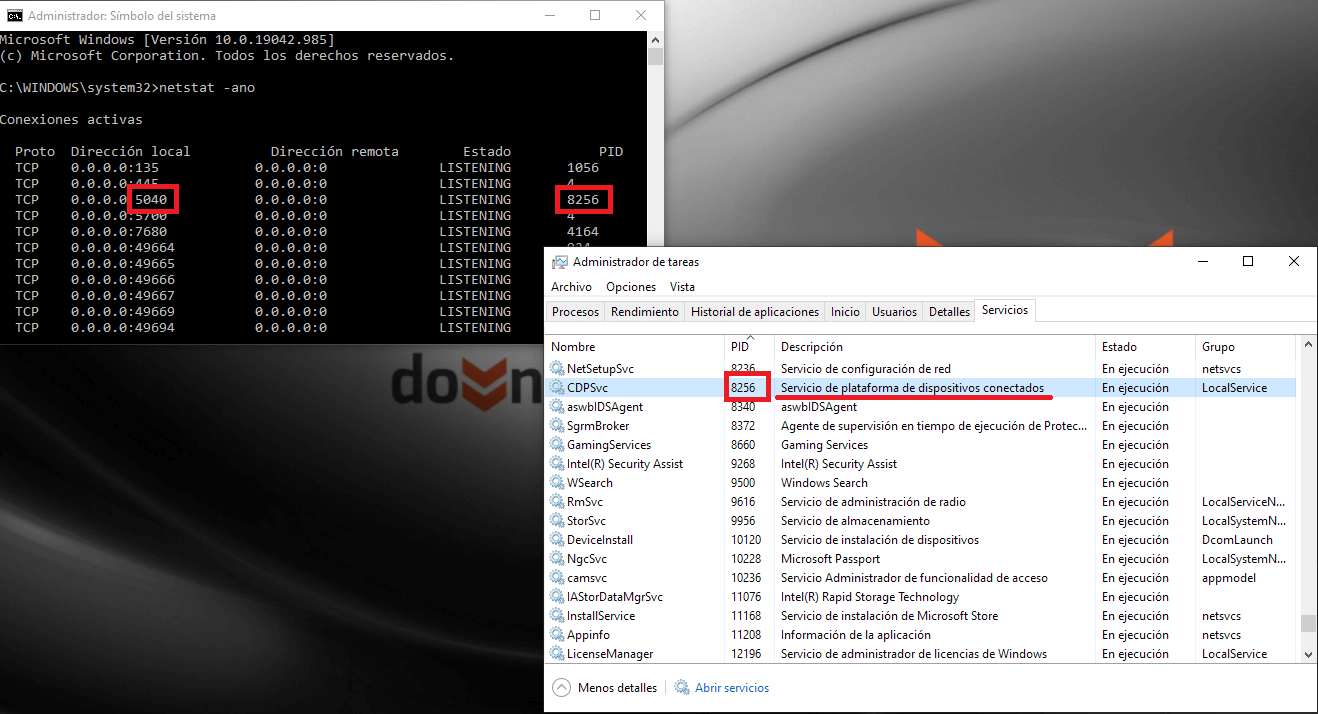This screenshot has width=1318, height=714.
Task: Click the Command Prompt scrollbar up arrow
Action: click(x=655, y=39)
